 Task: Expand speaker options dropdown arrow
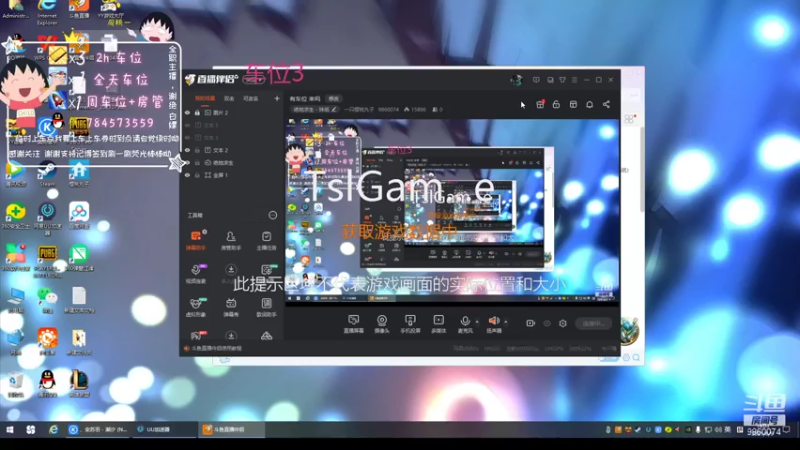pyautogui.click(x=506, y=321)
